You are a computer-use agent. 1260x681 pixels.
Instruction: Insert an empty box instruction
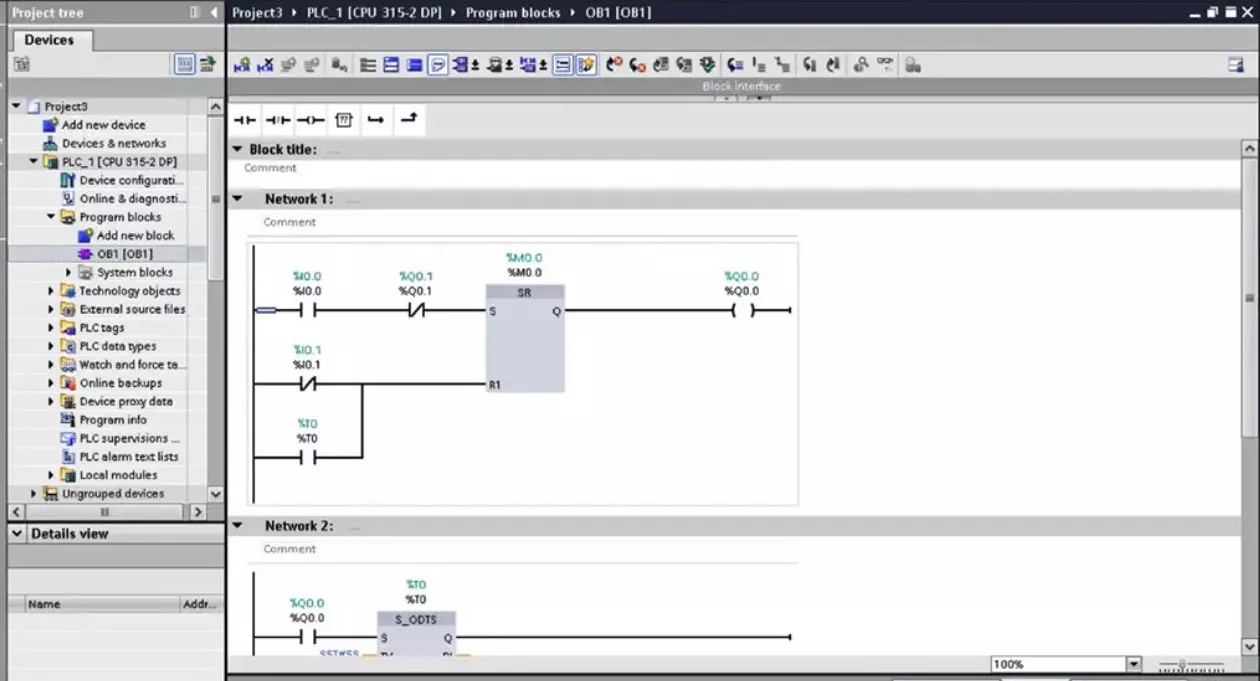tap(344, 120)
